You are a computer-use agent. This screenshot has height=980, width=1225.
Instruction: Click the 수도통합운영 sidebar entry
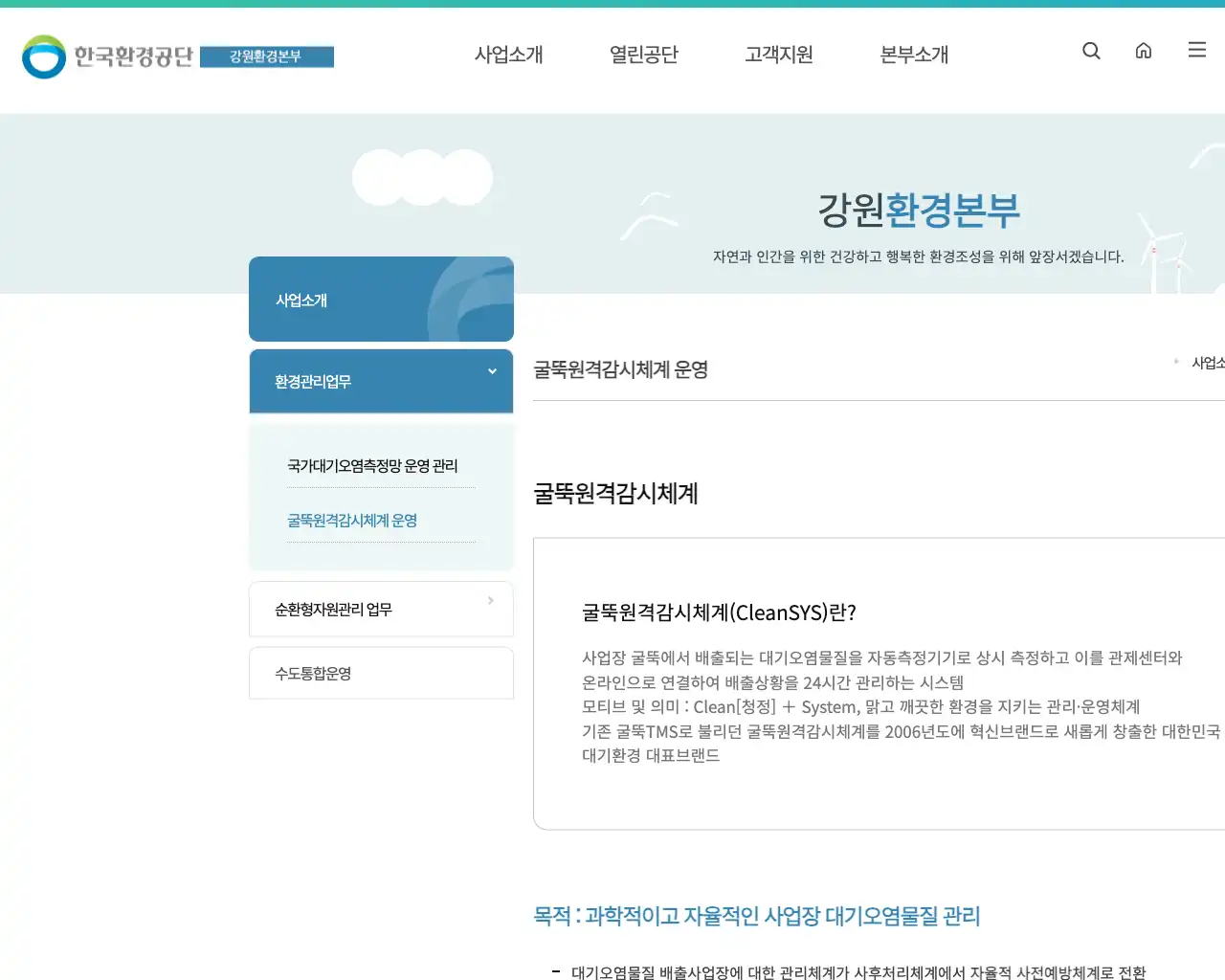[x=381, y=673]
